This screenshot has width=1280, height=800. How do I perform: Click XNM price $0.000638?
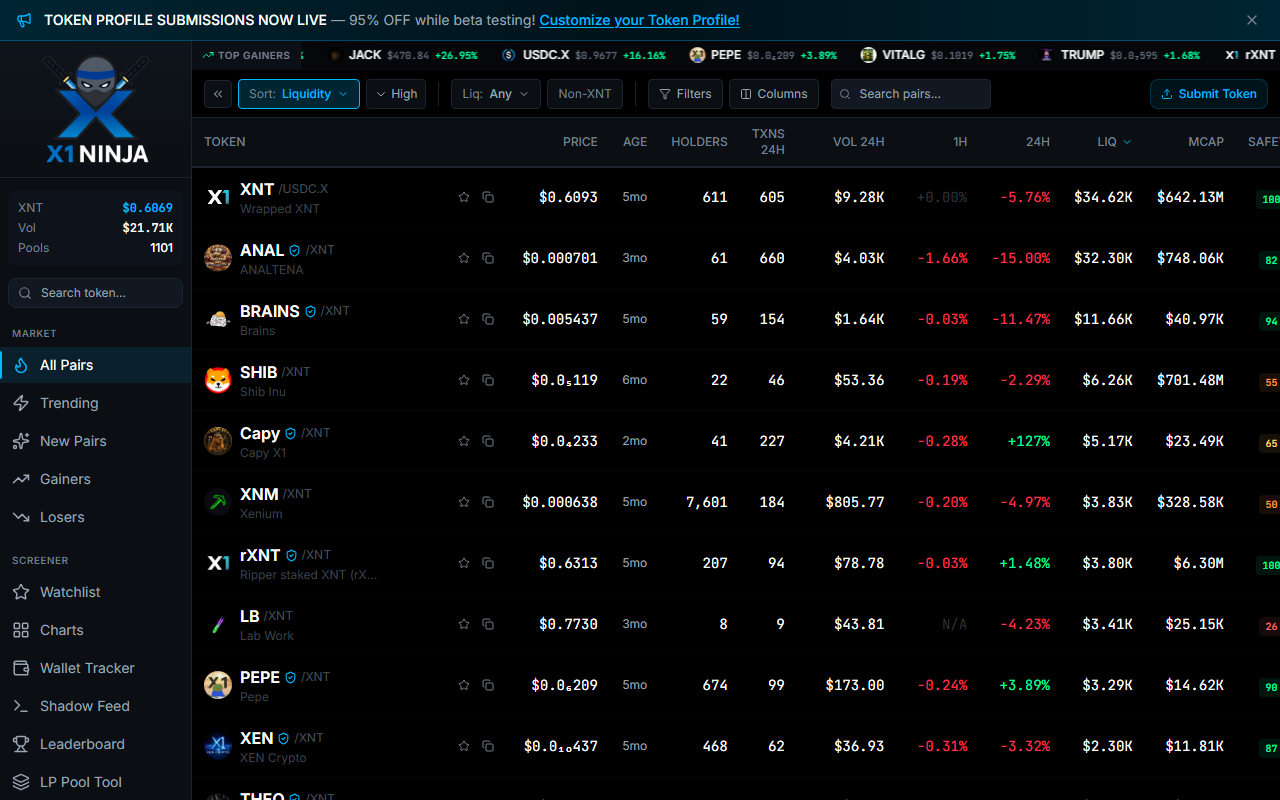tap(560, 502)
